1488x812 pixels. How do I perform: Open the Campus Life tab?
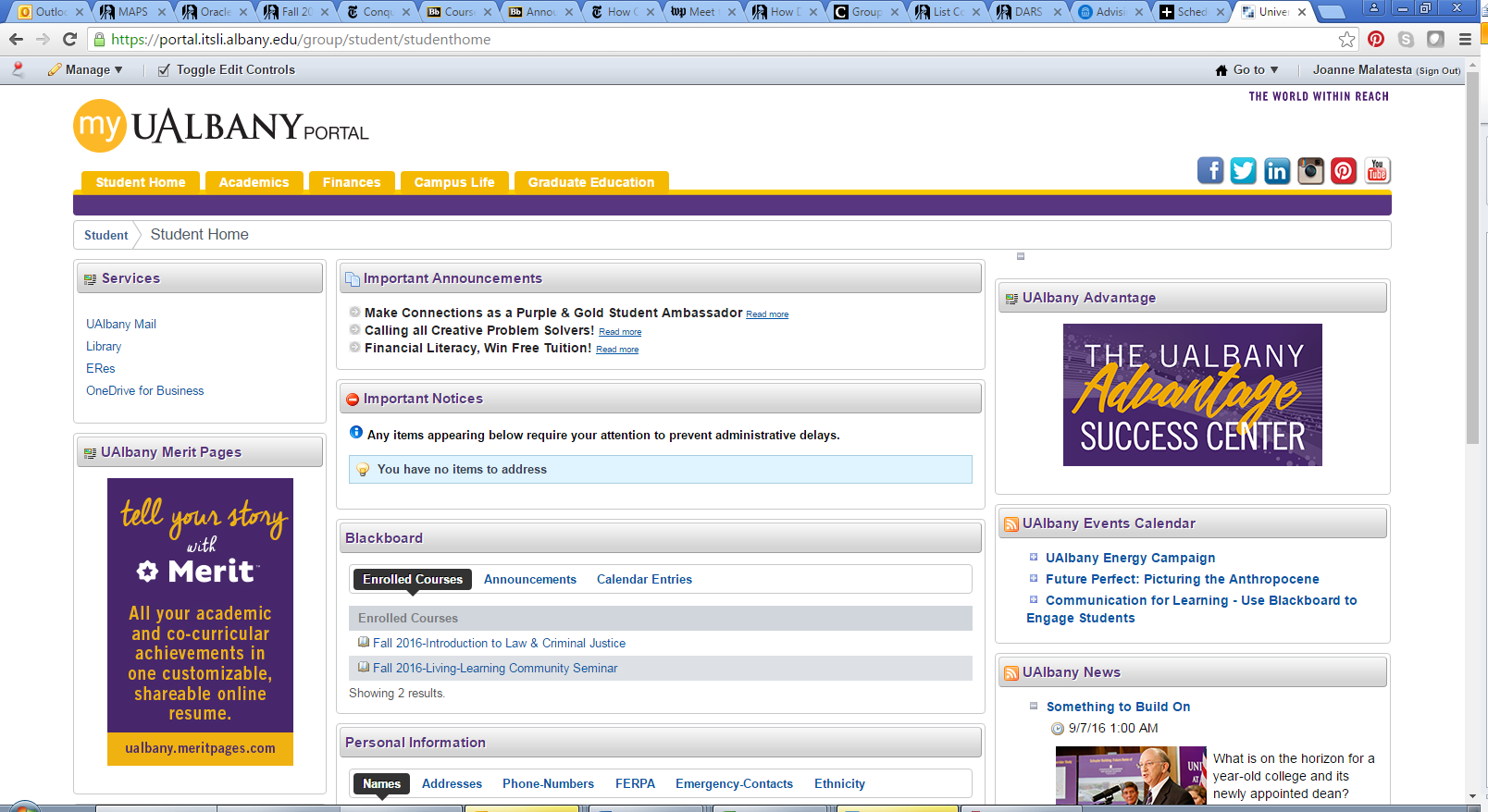coord(454,182)
